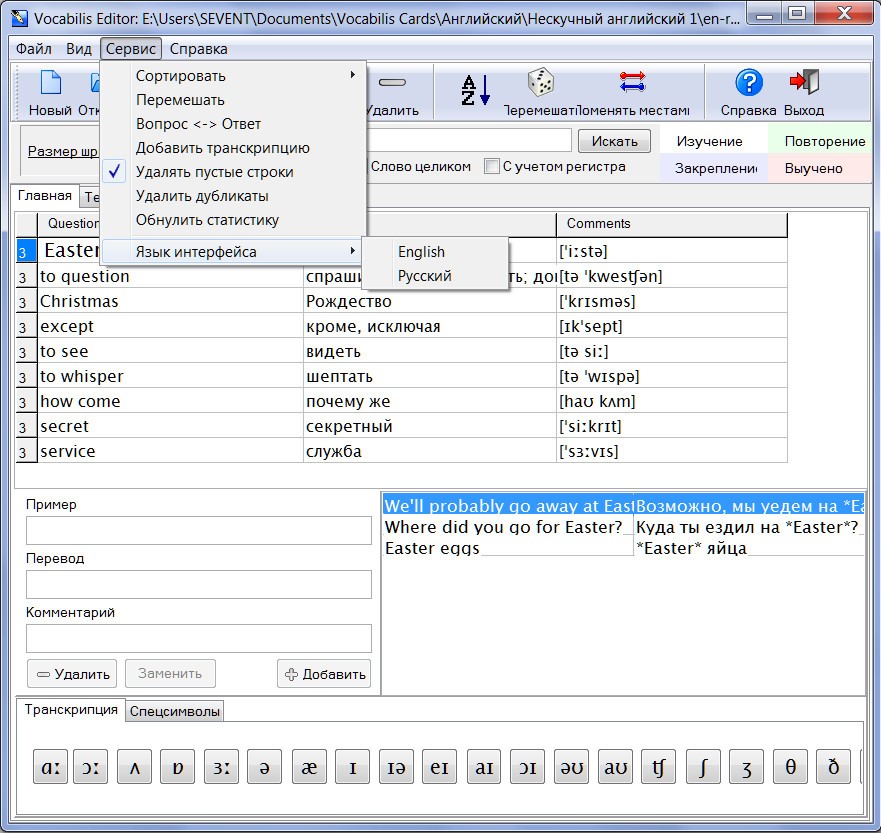Open Help via question mark icon
The width and height of the screenshot is (881, 833).
click(749, 83)
